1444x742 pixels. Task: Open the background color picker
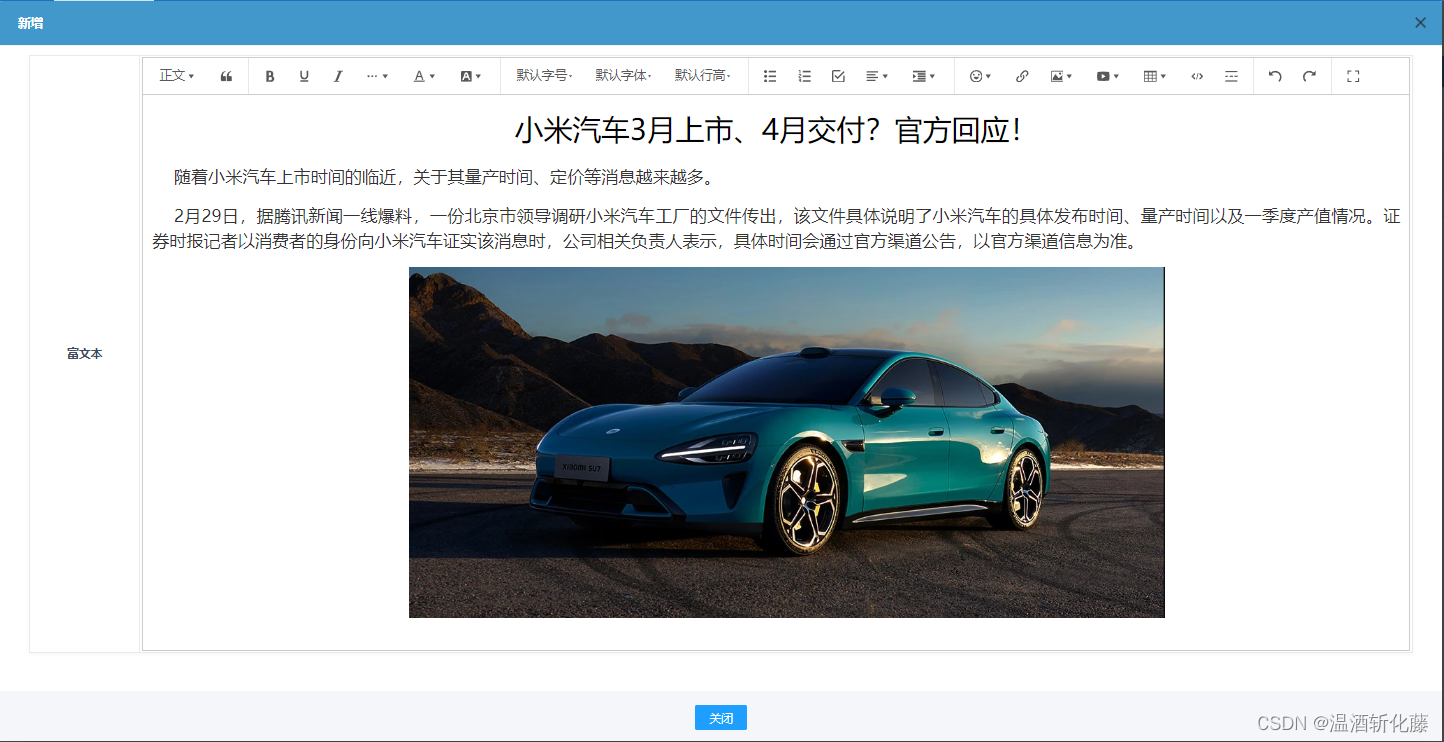(x=470, y=76)
